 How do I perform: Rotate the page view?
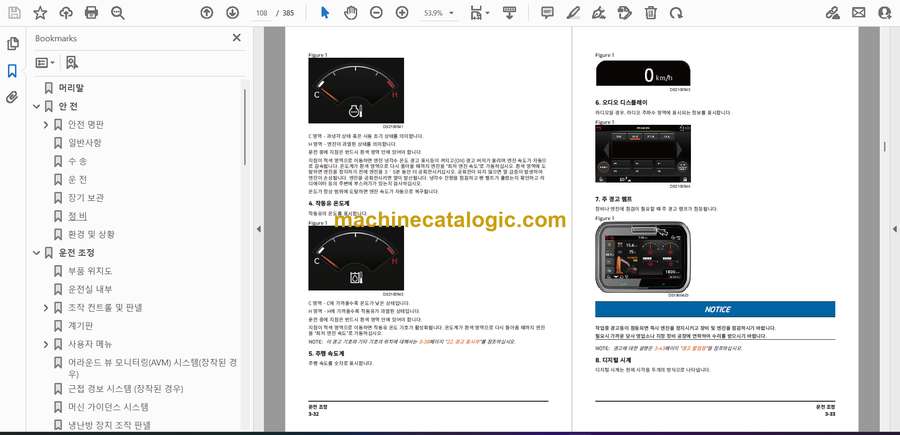(x=676, y=13)
